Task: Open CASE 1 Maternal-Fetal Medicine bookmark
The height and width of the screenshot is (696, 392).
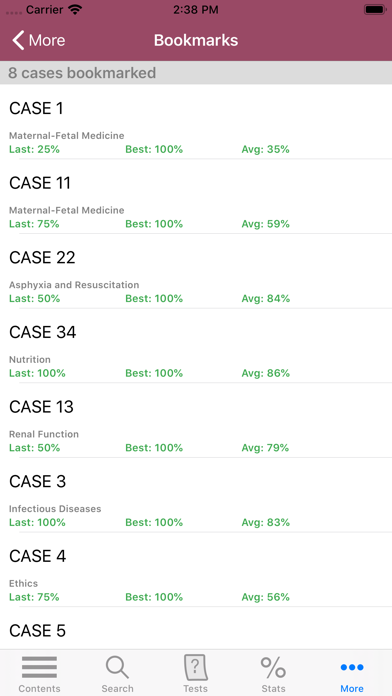Action: [196, 121]
